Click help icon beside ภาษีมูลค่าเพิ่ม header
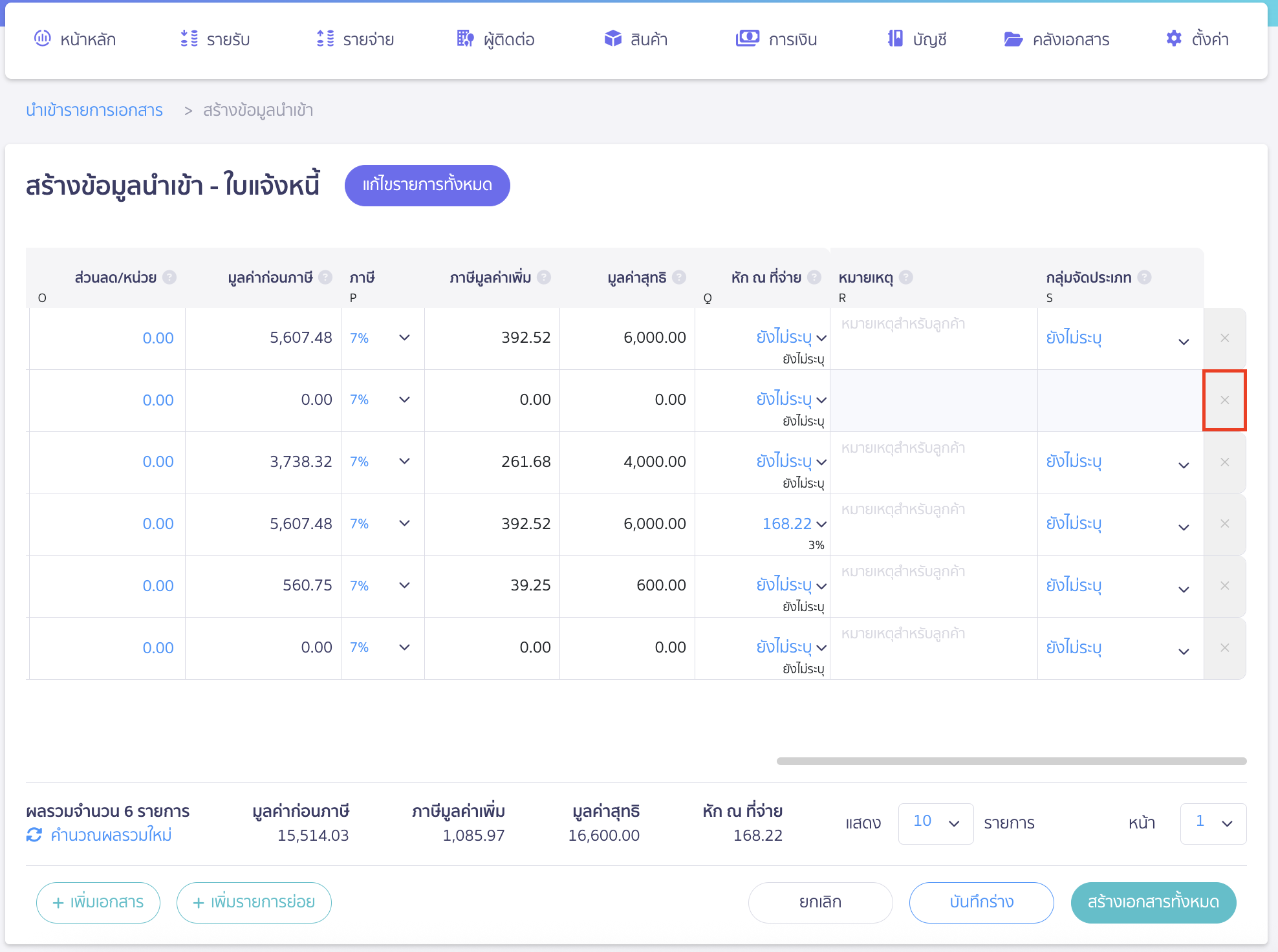 click(544, 277)
